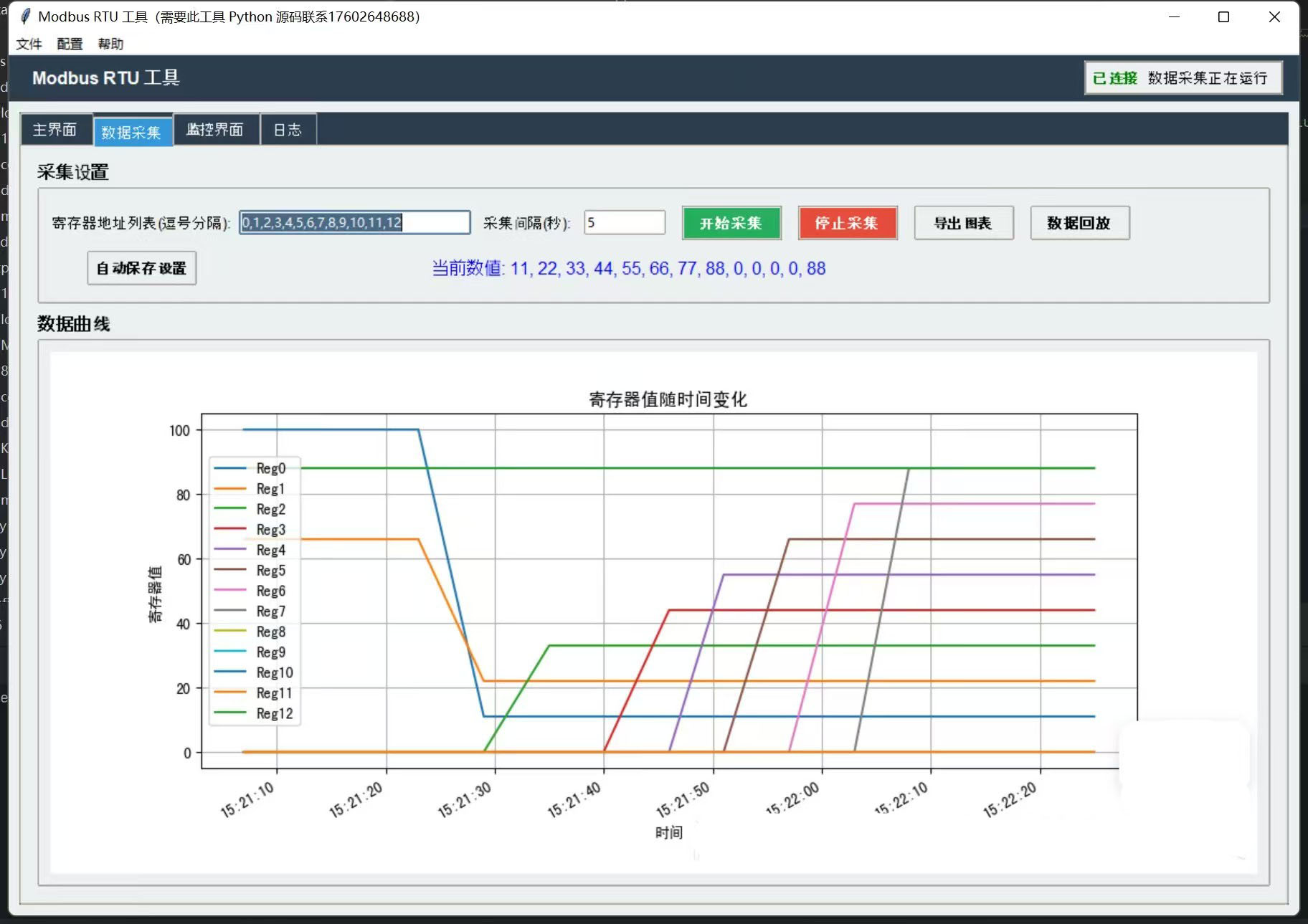1308x924 pixels.
Task: Click the feather app icon in title bar
Action: click(x=25, y=16)
